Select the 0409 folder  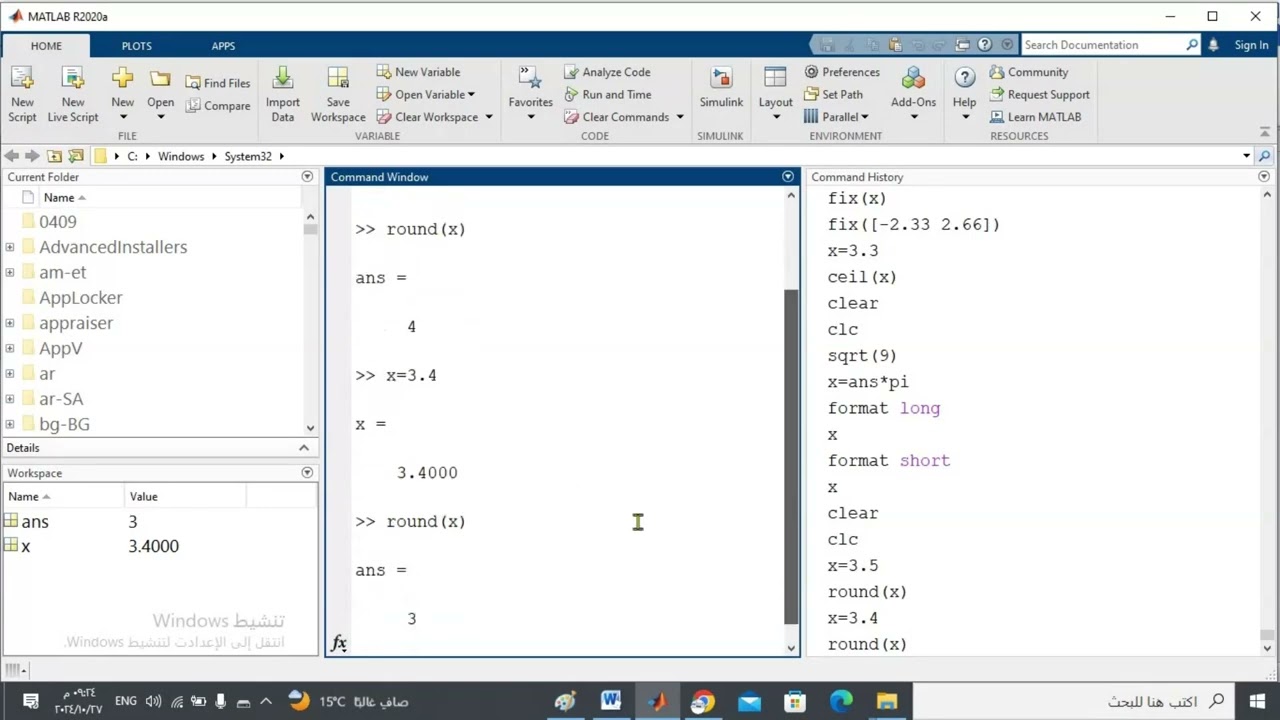[x=58, y=222]
